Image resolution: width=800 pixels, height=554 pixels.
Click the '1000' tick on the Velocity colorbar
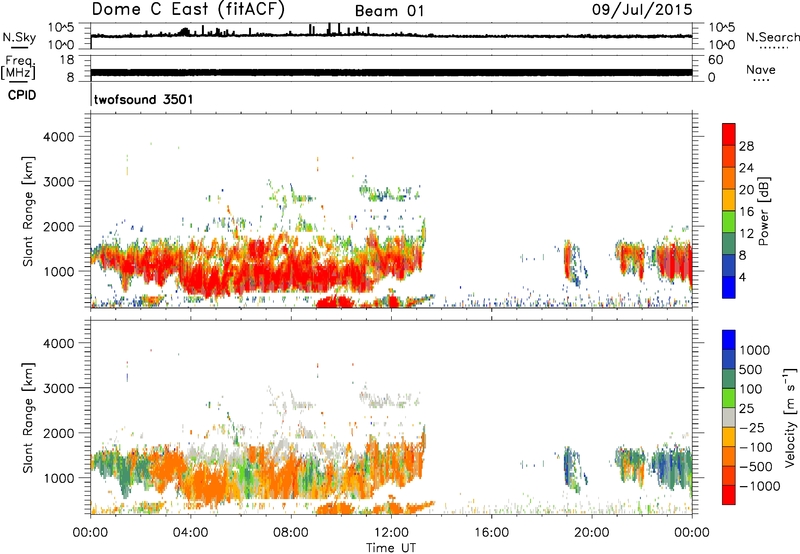click(x=755, y=350)
